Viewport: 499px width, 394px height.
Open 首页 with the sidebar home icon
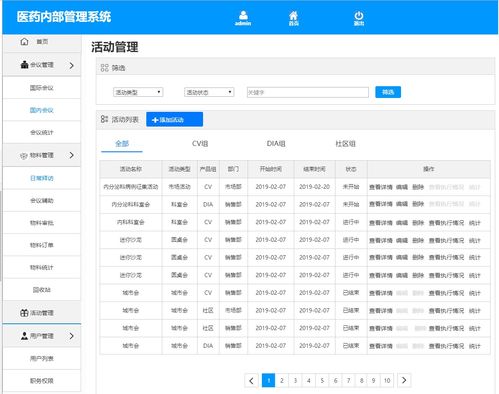pos(24,41)
